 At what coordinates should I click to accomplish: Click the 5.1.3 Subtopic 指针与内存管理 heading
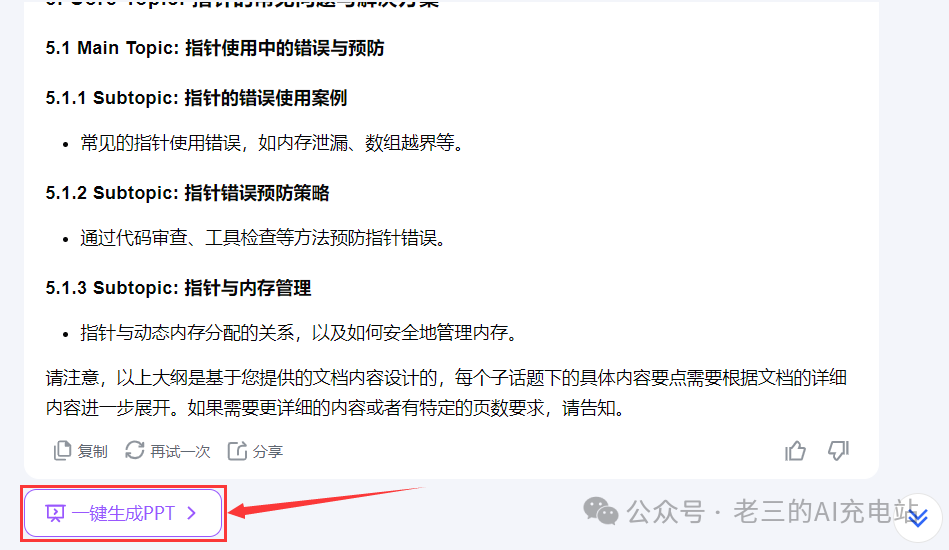pyautogui.click(x=179, y=287)
